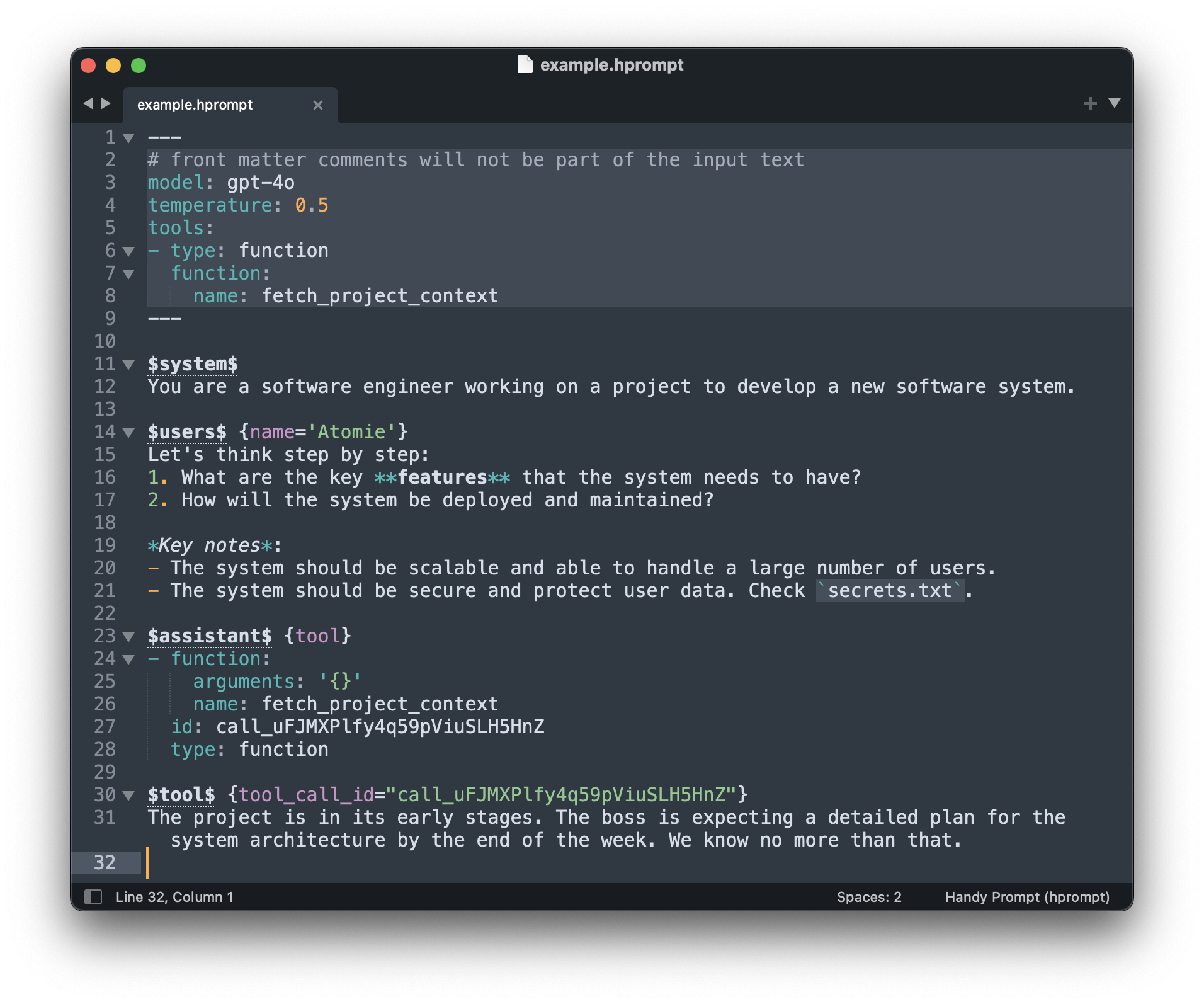
Task: Click fetch_project_context on line 26
Action: tap(380, 704)
